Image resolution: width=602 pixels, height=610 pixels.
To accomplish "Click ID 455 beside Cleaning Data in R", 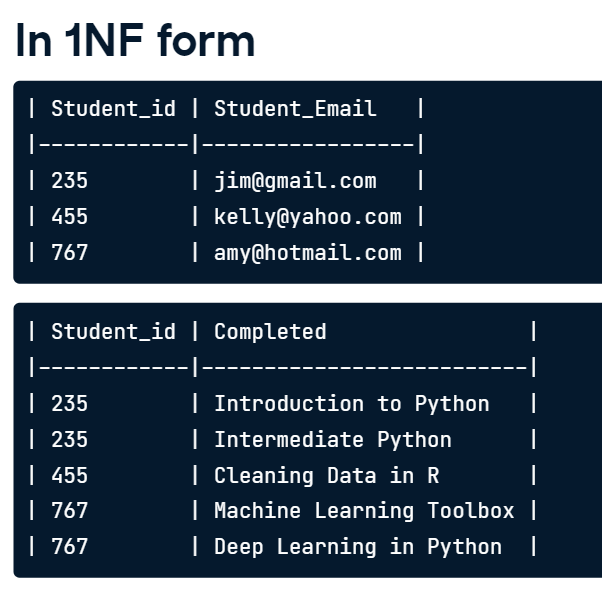I will pyautogui.click(x=70, y=476).
